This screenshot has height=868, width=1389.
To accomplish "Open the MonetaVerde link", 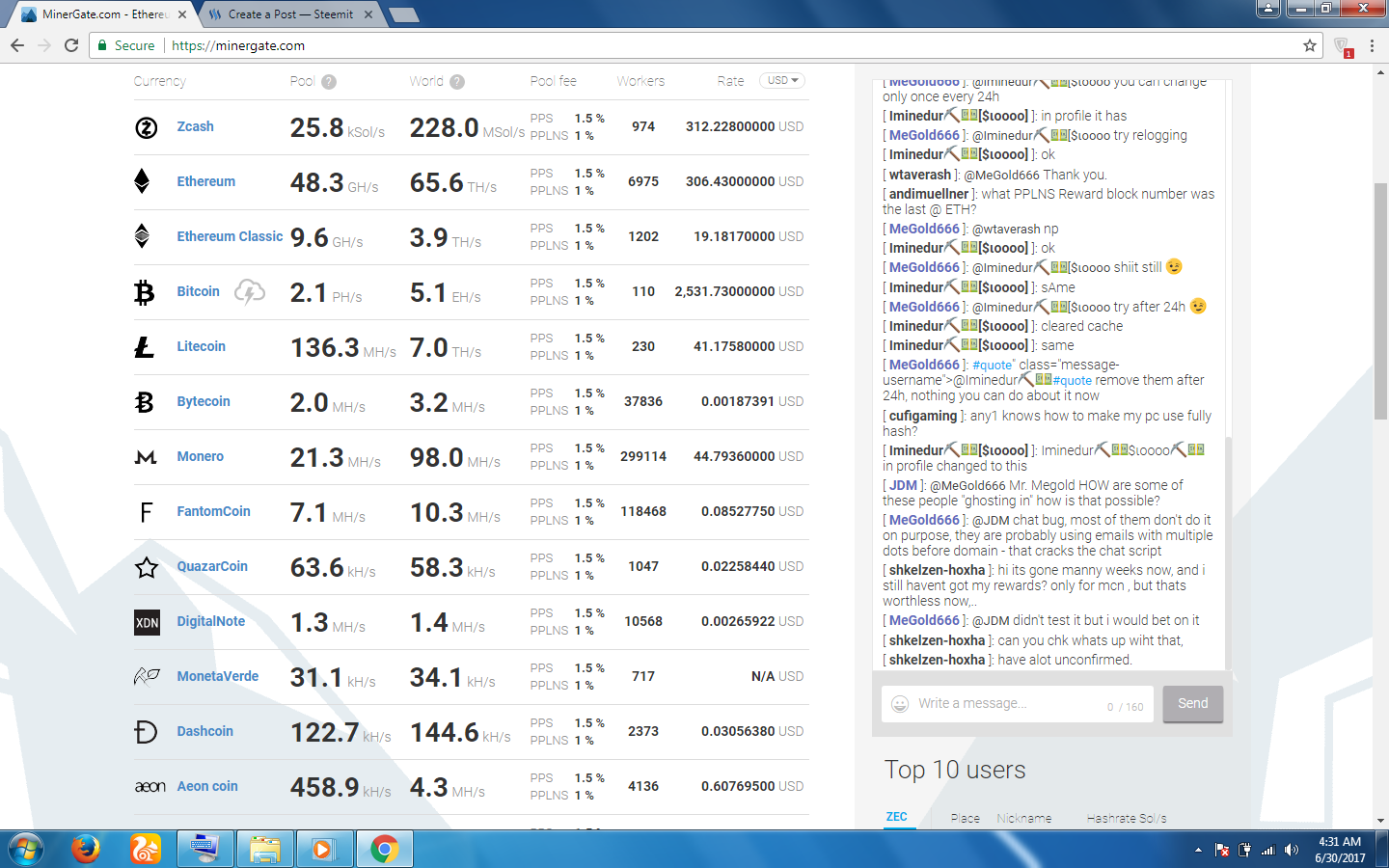I will coord(217,676).
